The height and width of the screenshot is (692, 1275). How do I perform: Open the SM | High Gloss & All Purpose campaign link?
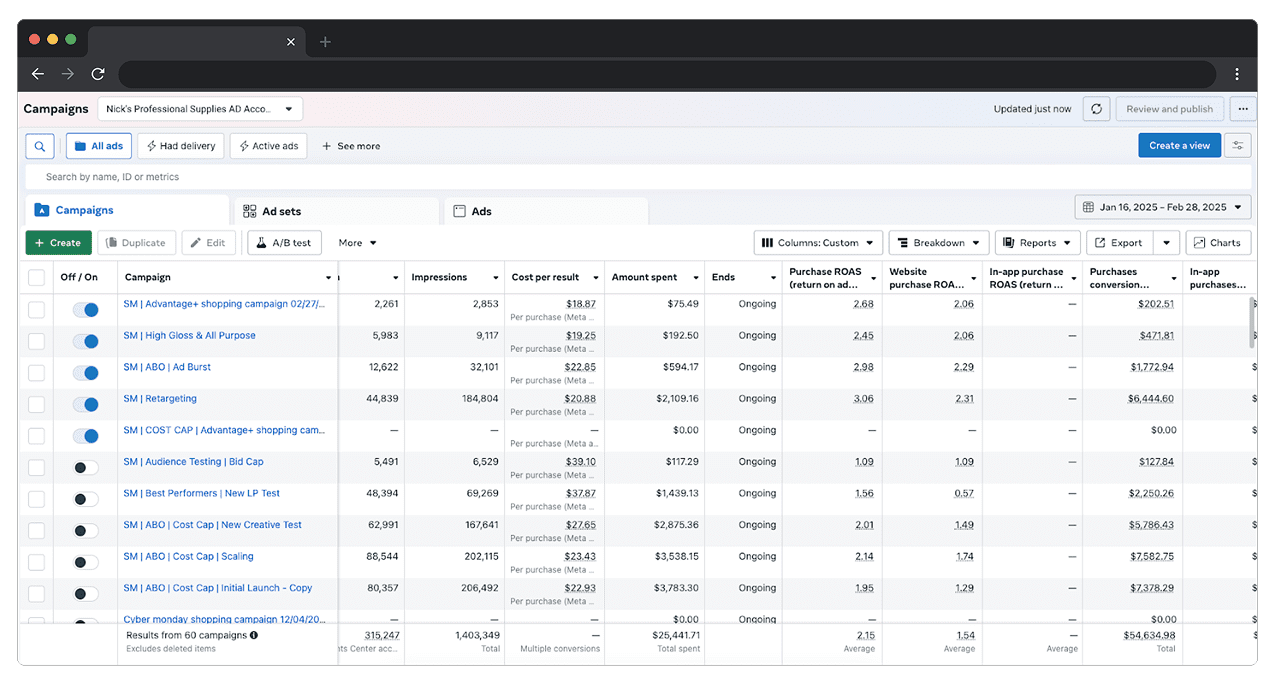click(189, 336)
